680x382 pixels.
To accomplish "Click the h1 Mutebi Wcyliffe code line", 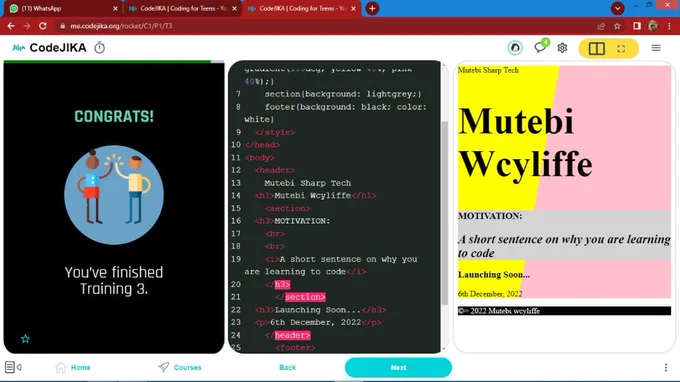I will [316, 196].
